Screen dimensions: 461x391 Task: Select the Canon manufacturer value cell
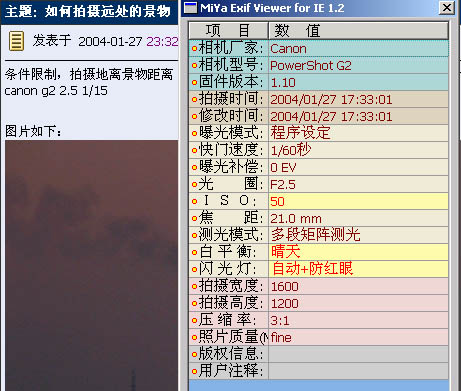(358, 49)
